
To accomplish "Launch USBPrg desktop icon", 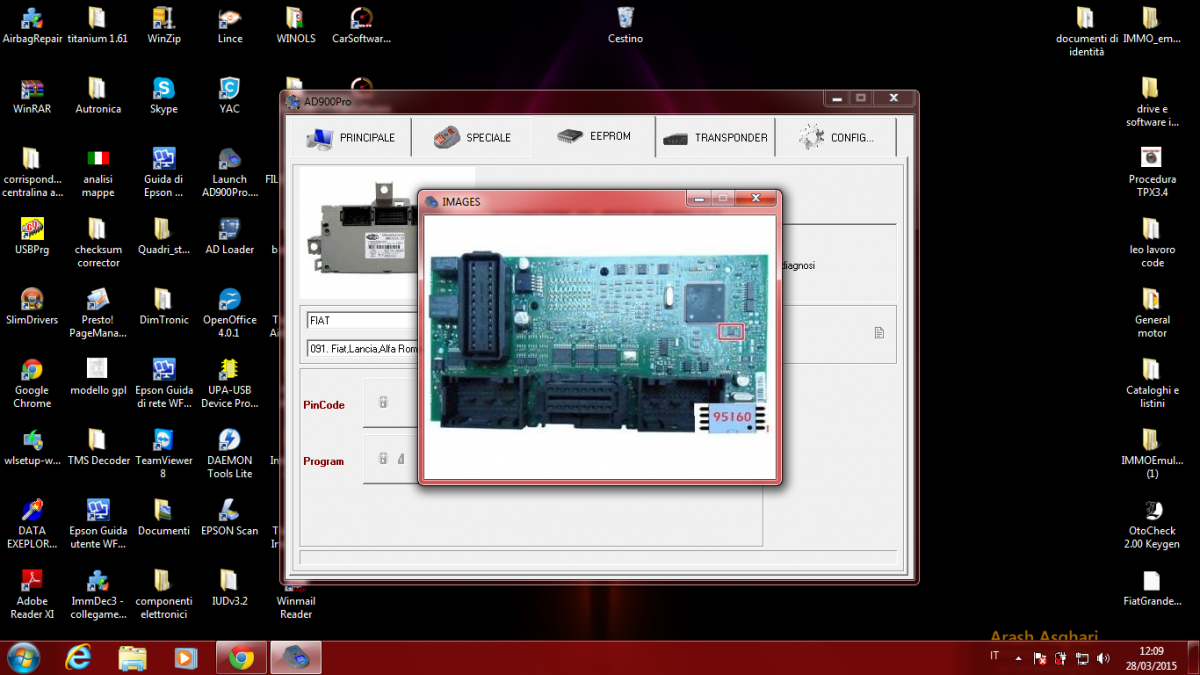I will coord(32,235).
